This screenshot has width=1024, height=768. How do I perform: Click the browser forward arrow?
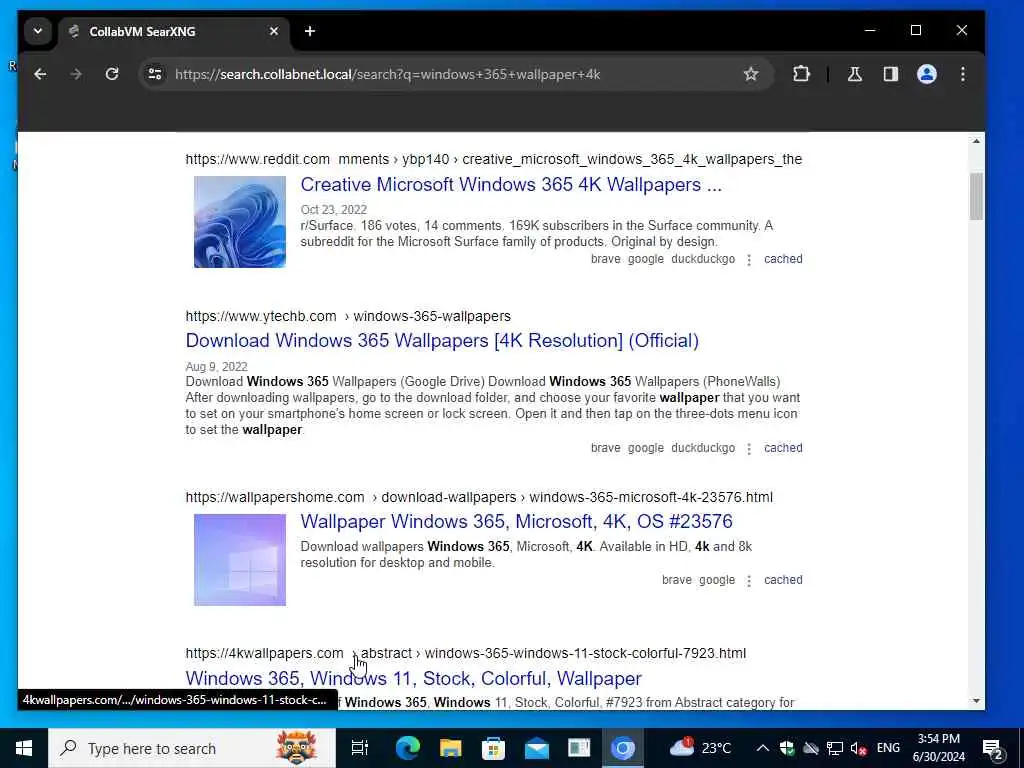[x=76, y=74]
